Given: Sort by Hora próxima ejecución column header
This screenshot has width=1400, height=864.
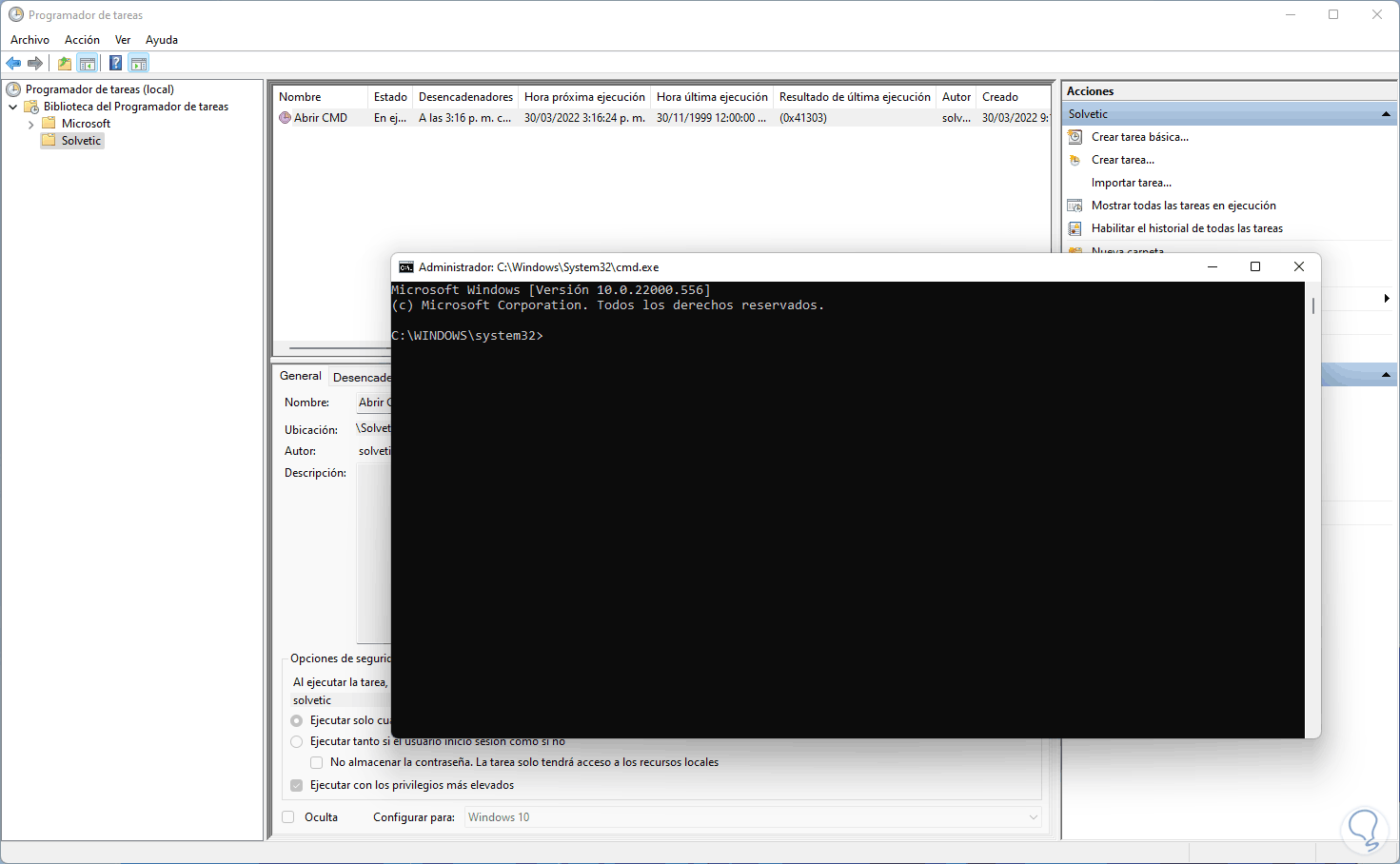Looking at the screenshot, I should pos(584,97).
